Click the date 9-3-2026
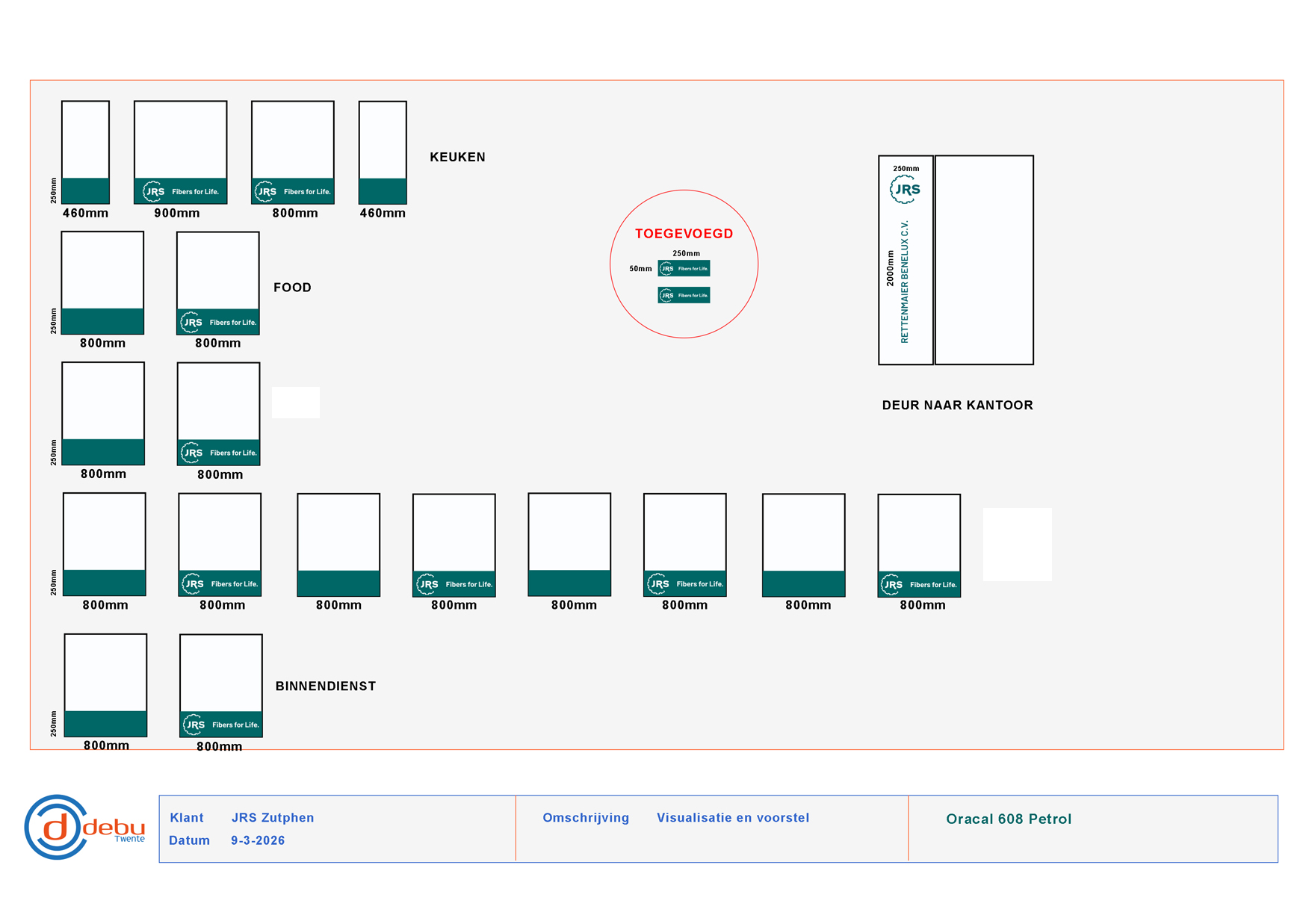 pyautogui.click(x=258, y=840)
